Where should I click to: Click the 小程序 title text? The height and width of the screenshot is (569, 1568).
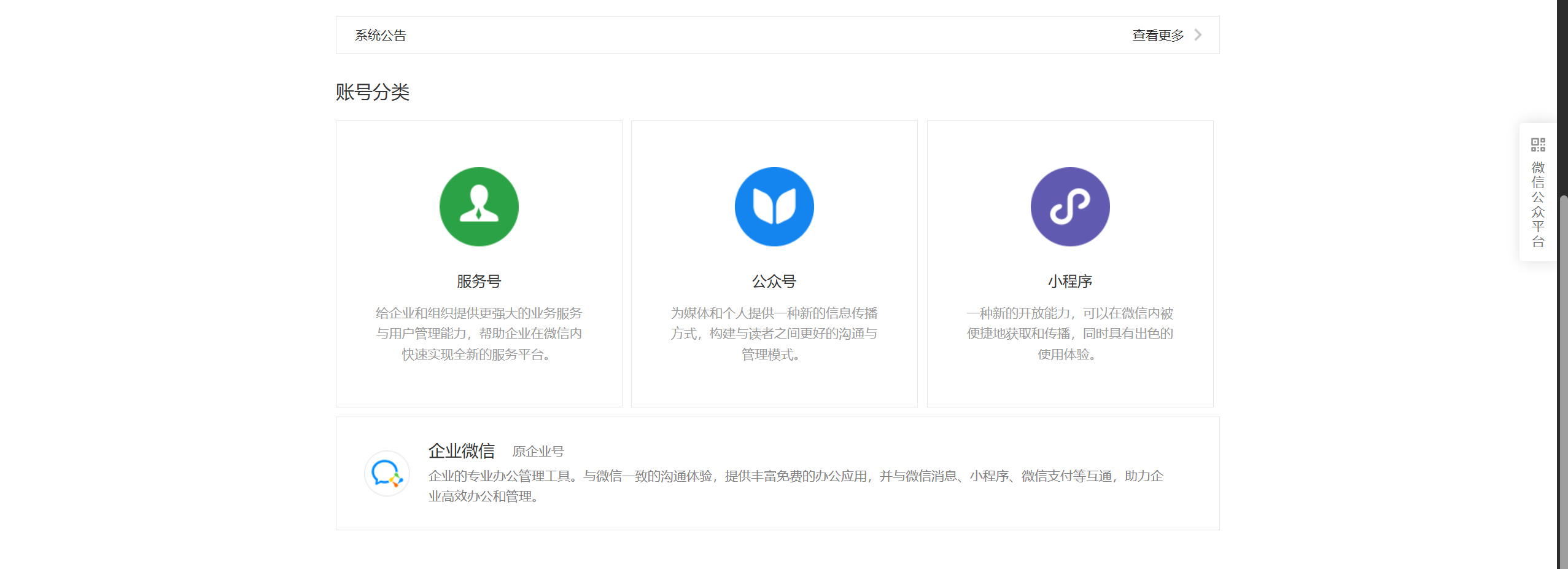click(1070, 281)
